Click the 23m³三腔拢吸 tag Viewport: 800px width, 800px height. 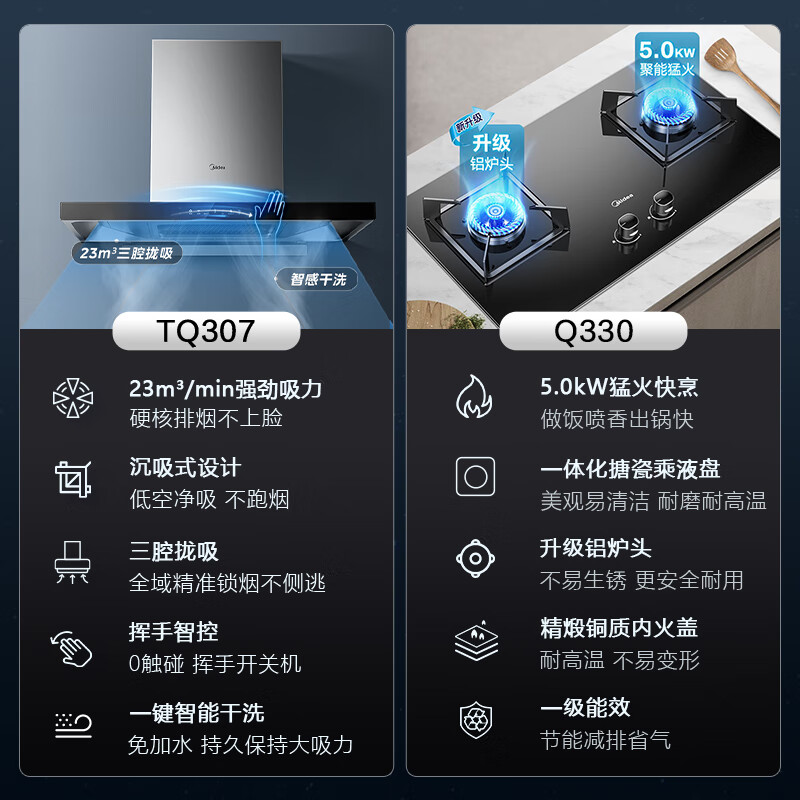pos(127,253)
